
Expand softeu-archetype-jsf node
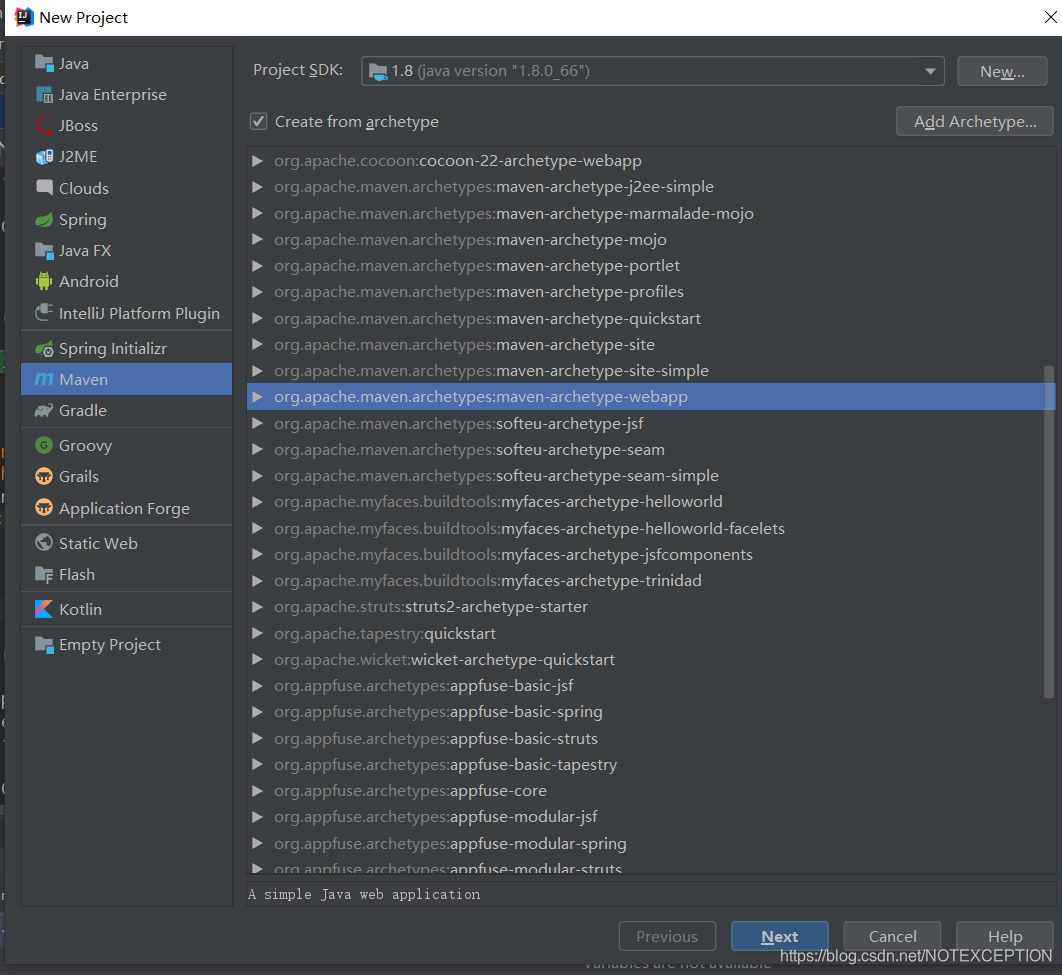pyautogui.click(x=257, y=423)
